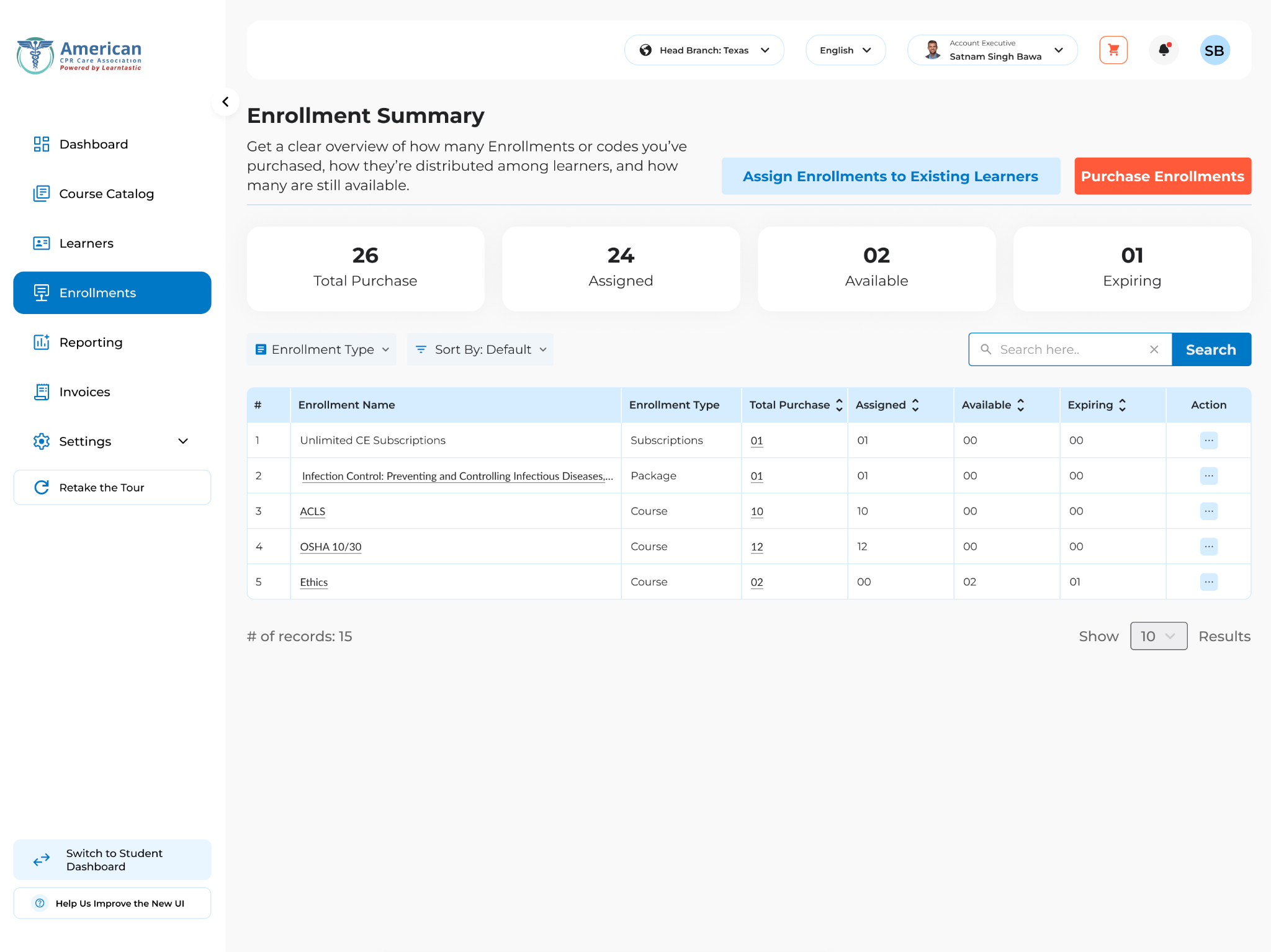Viewport: 1271px width, 952px height.
Task: Open action menu for OSHA 10/30 row
Action: pos(1208,546)
